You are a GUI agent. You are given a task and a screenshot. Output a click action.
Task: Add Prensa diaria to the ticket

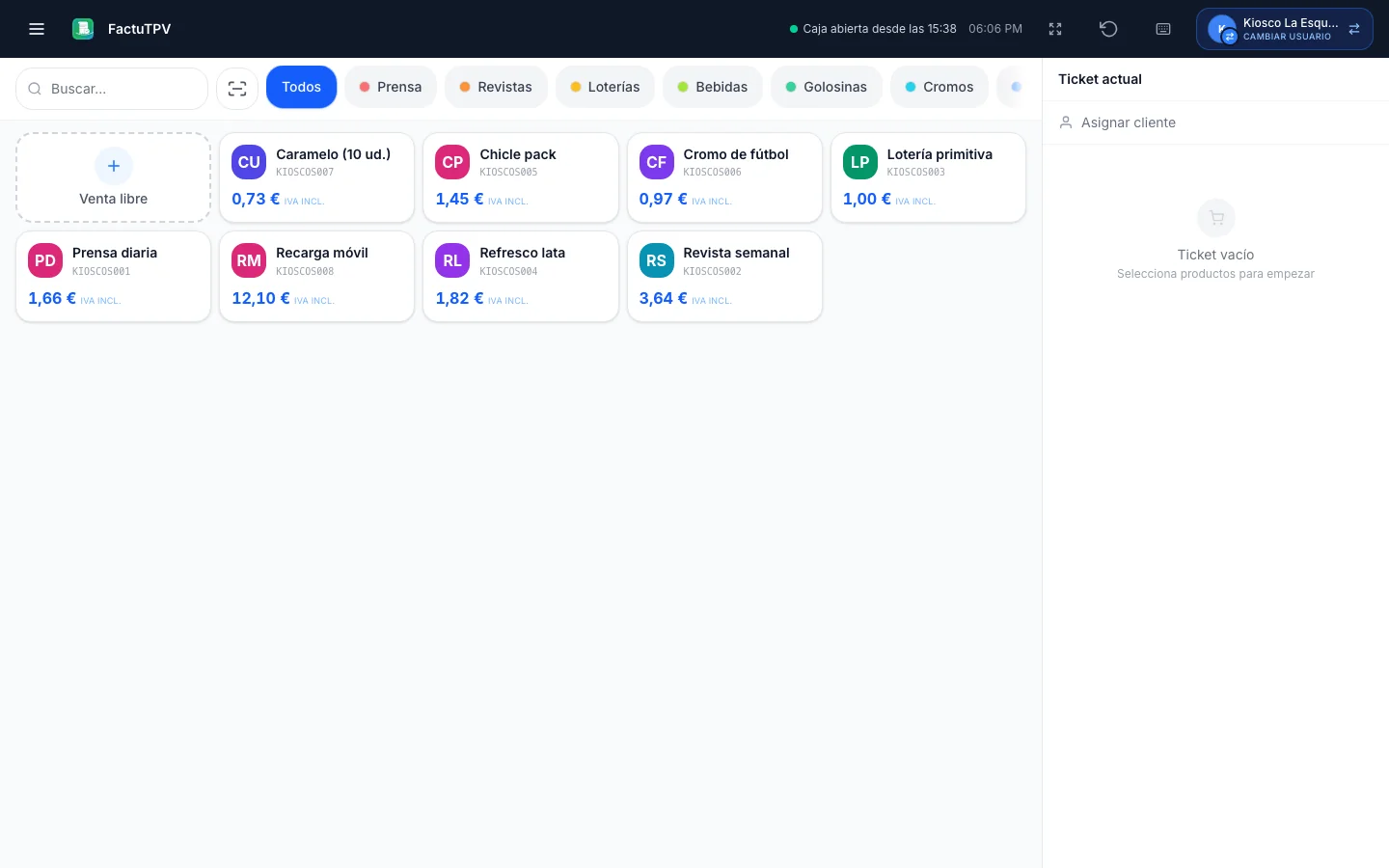(114, 277)
